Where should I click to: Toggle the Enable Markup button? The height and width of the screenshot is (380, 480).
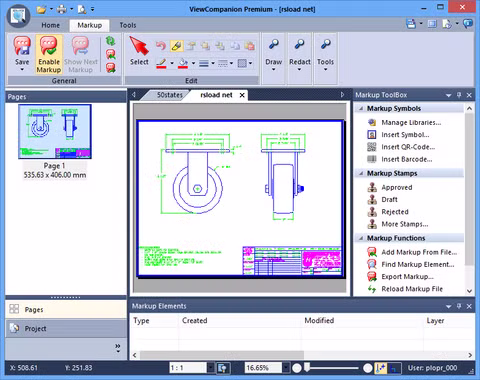49,54
